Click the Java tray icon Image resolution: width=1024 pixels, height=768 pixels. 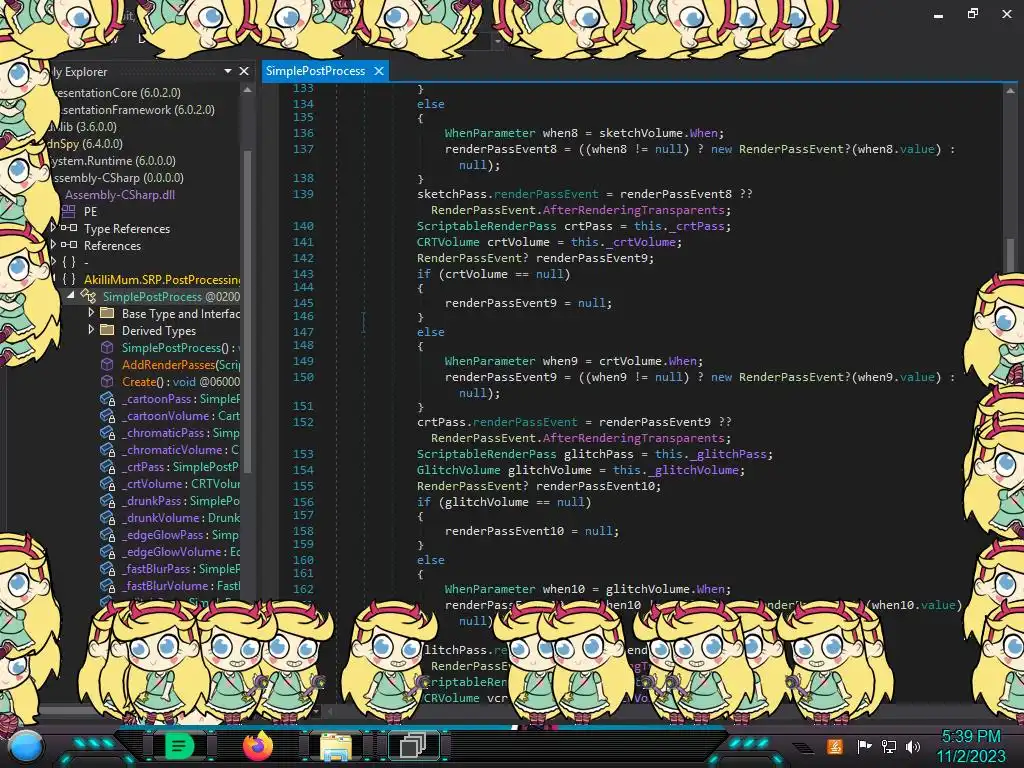point(834,746)
